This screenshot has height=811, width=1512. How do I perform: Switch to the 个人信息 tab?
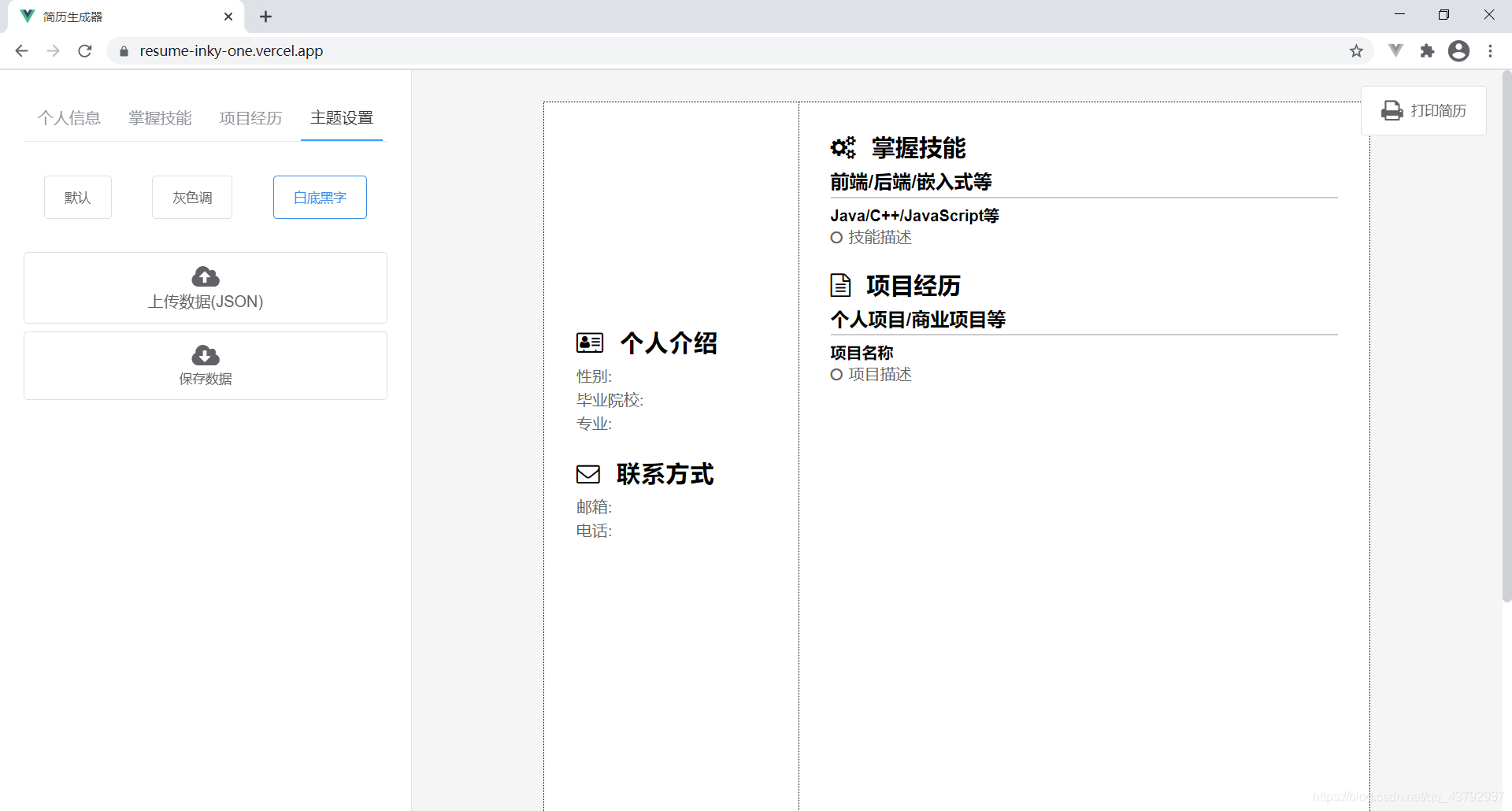pos(69,118)
